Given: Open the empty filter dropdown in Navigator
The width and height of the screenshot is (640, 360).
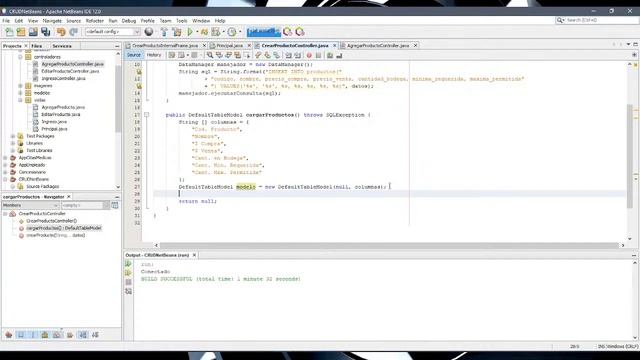Looking at the screenshot, I should (x=85, y=205).
